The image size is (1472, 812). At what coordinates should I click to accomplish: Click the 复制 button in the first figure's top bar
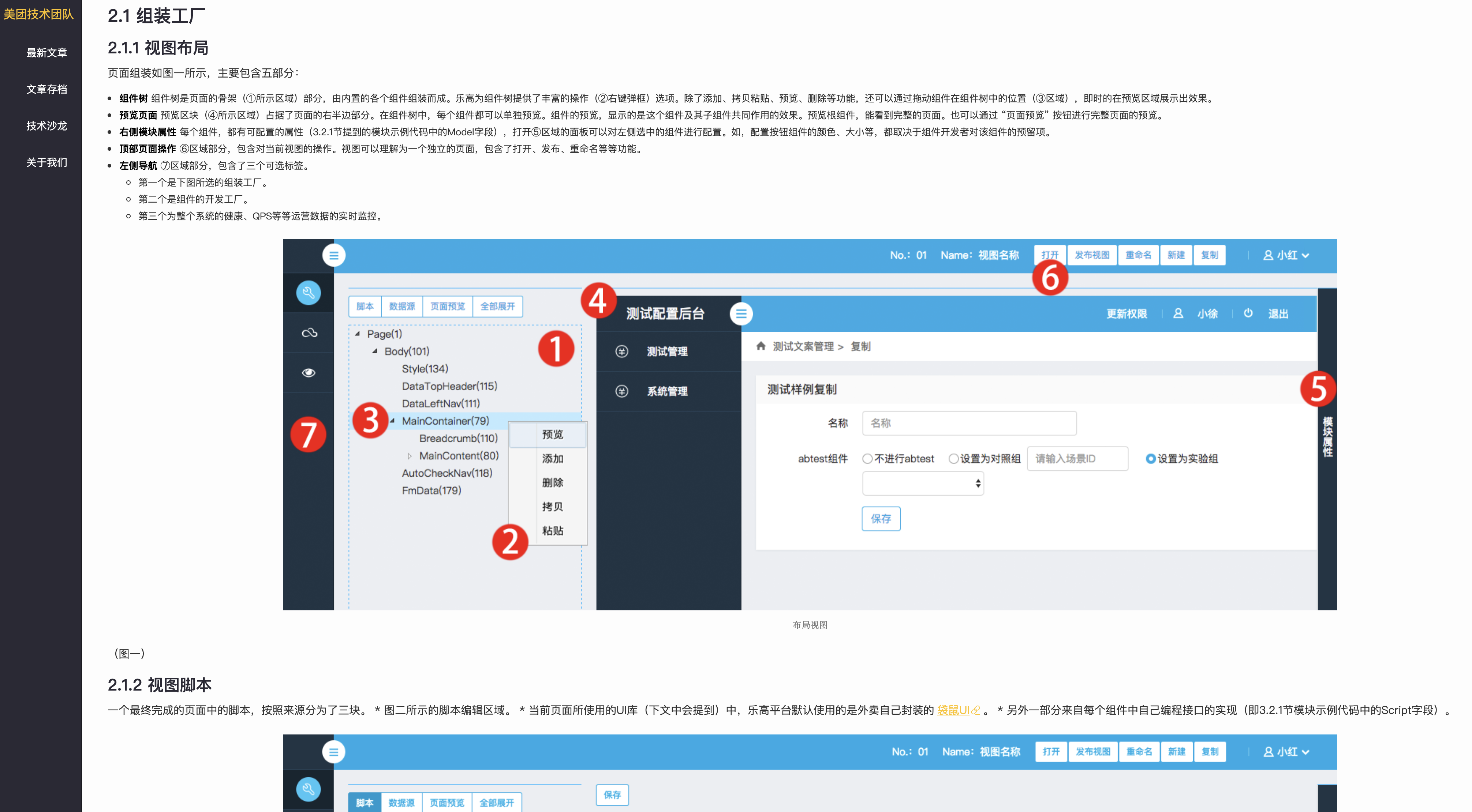[1209, 255]
